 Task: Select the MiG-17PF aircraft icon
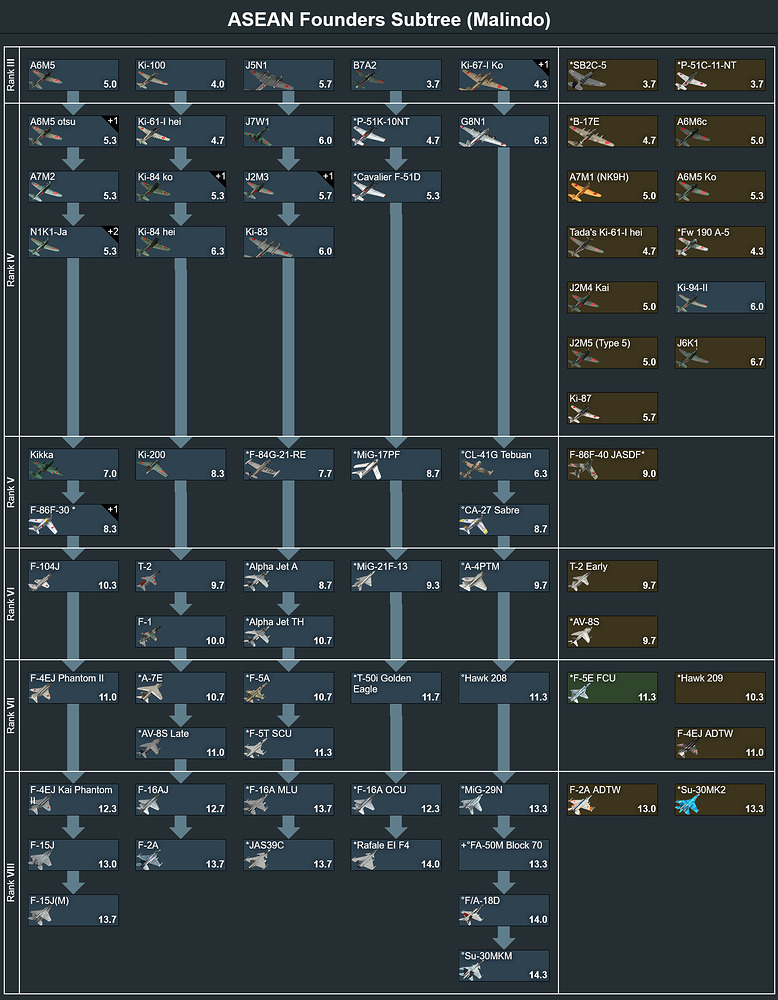tap(368, 471)
